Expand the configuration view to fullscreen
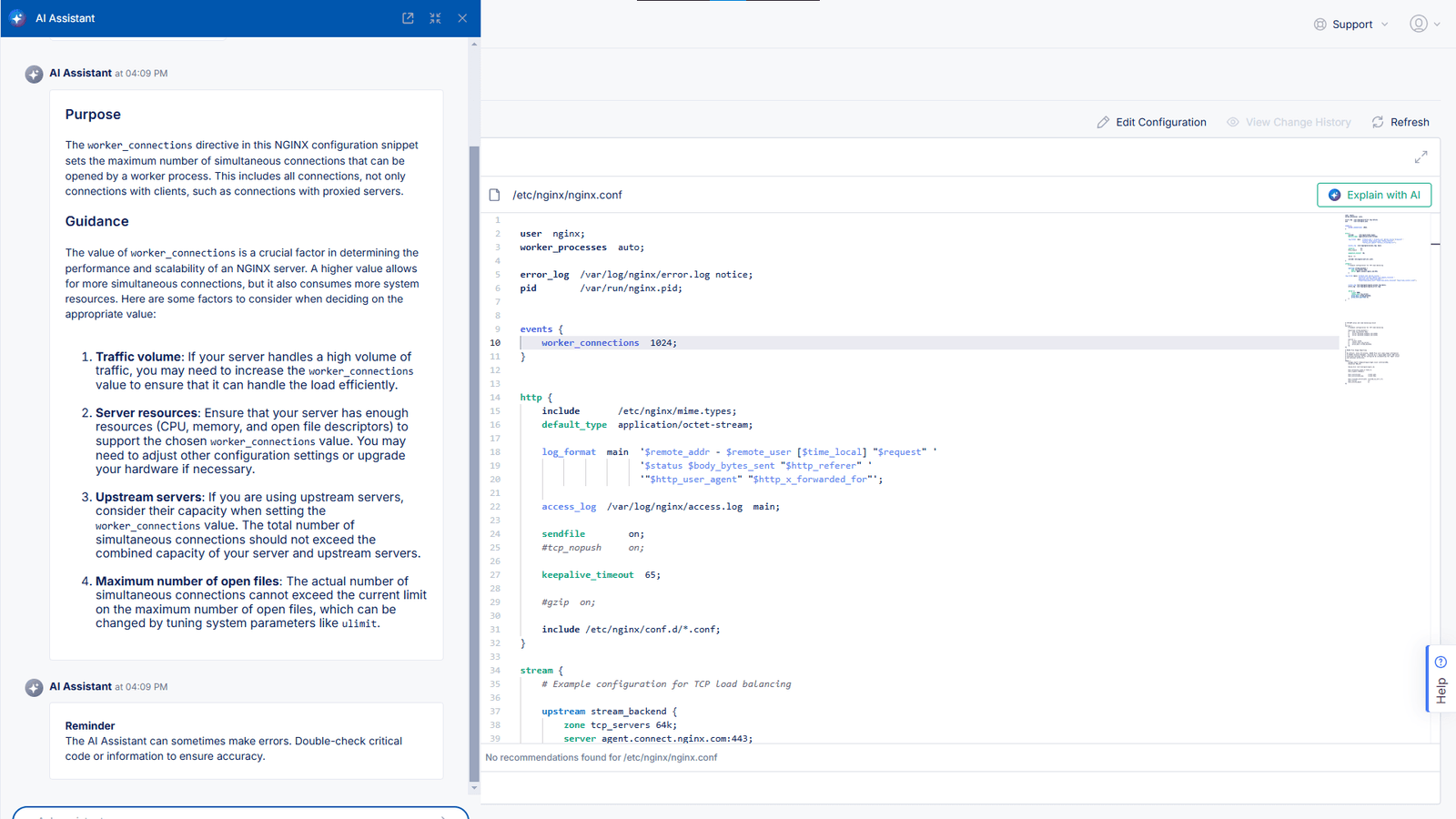This screenshot has height=819, width=1456. 1421,157
